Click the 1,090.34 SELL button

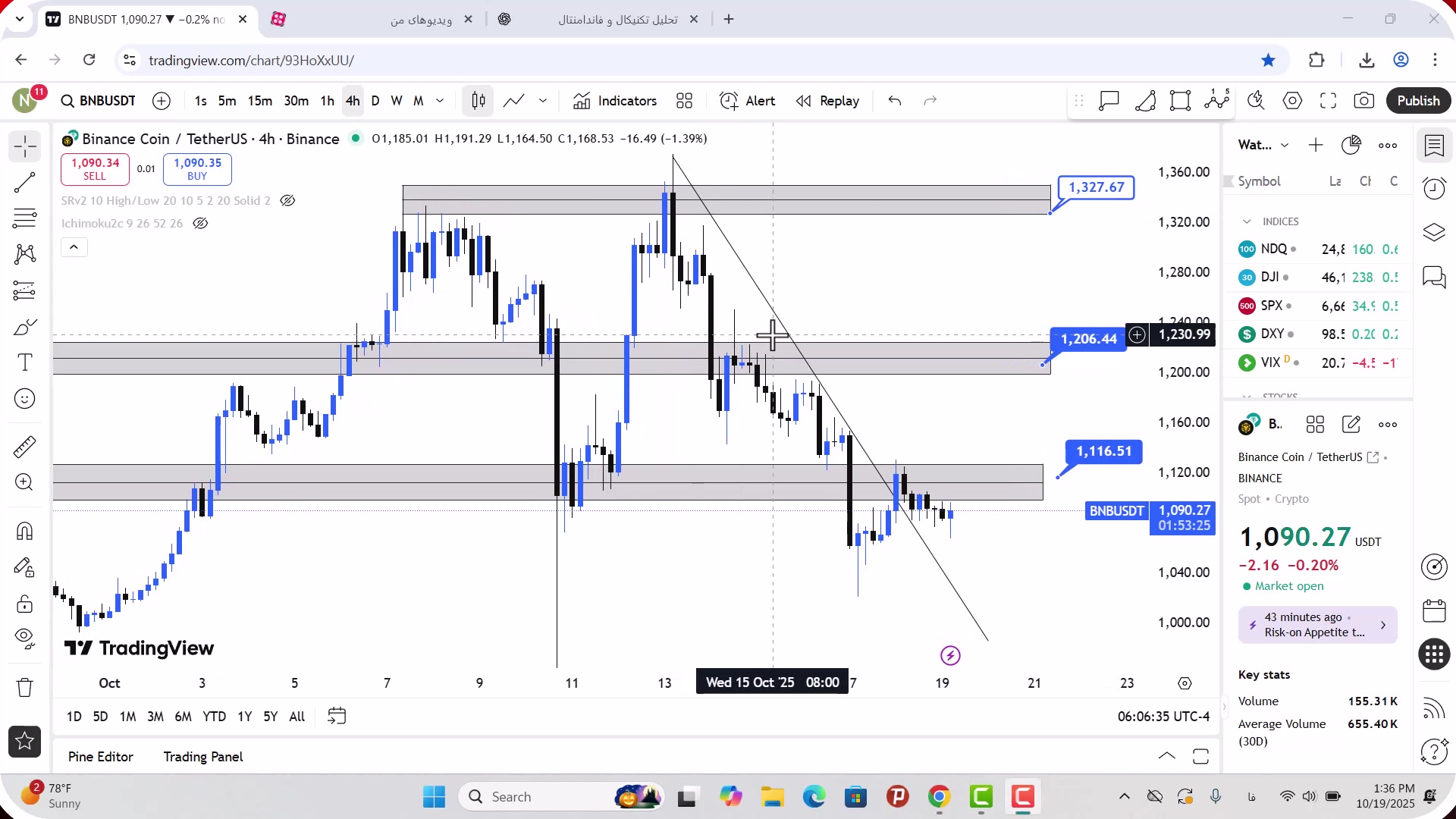95,169
